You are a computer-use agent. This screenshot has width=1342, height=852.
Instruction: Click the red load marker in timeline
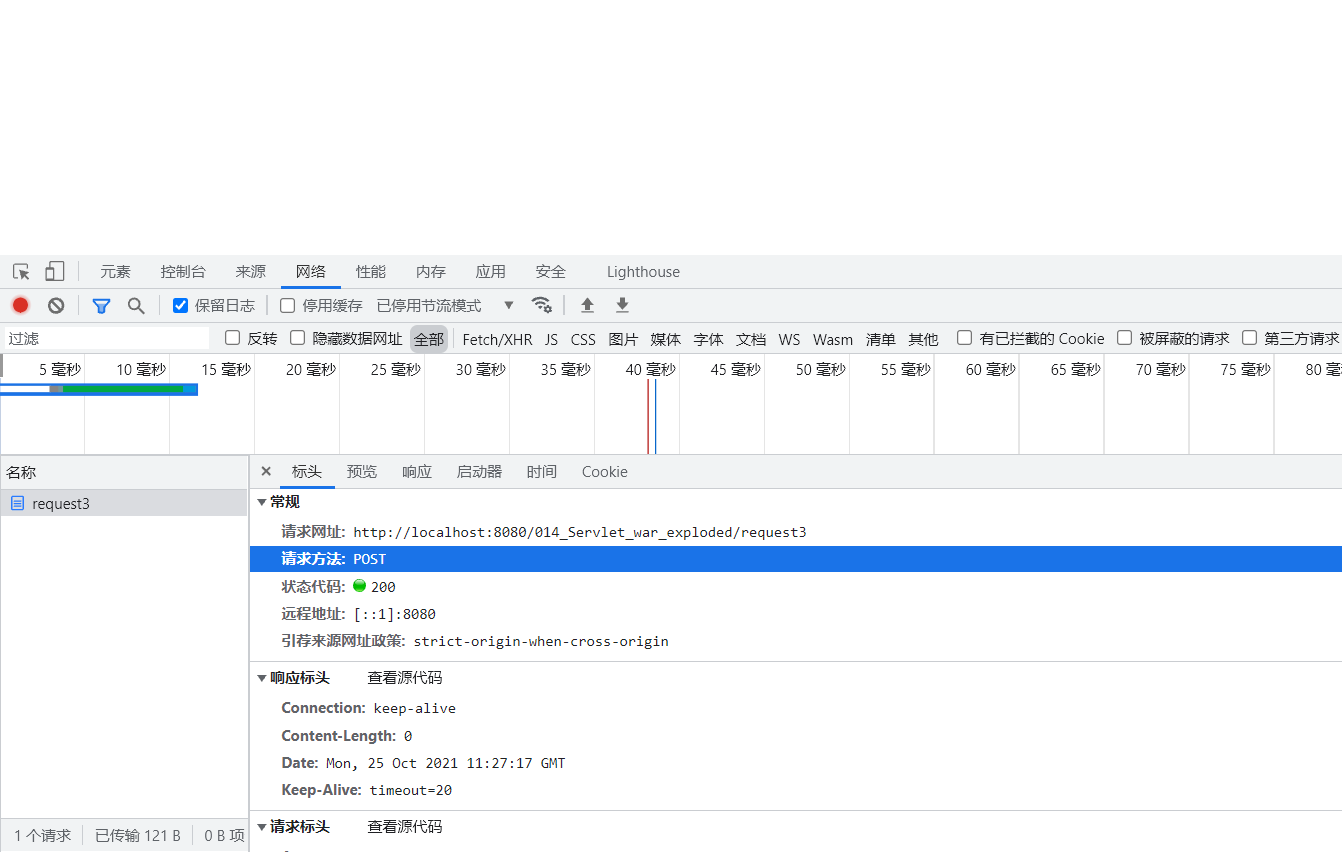tap(648, 416)
